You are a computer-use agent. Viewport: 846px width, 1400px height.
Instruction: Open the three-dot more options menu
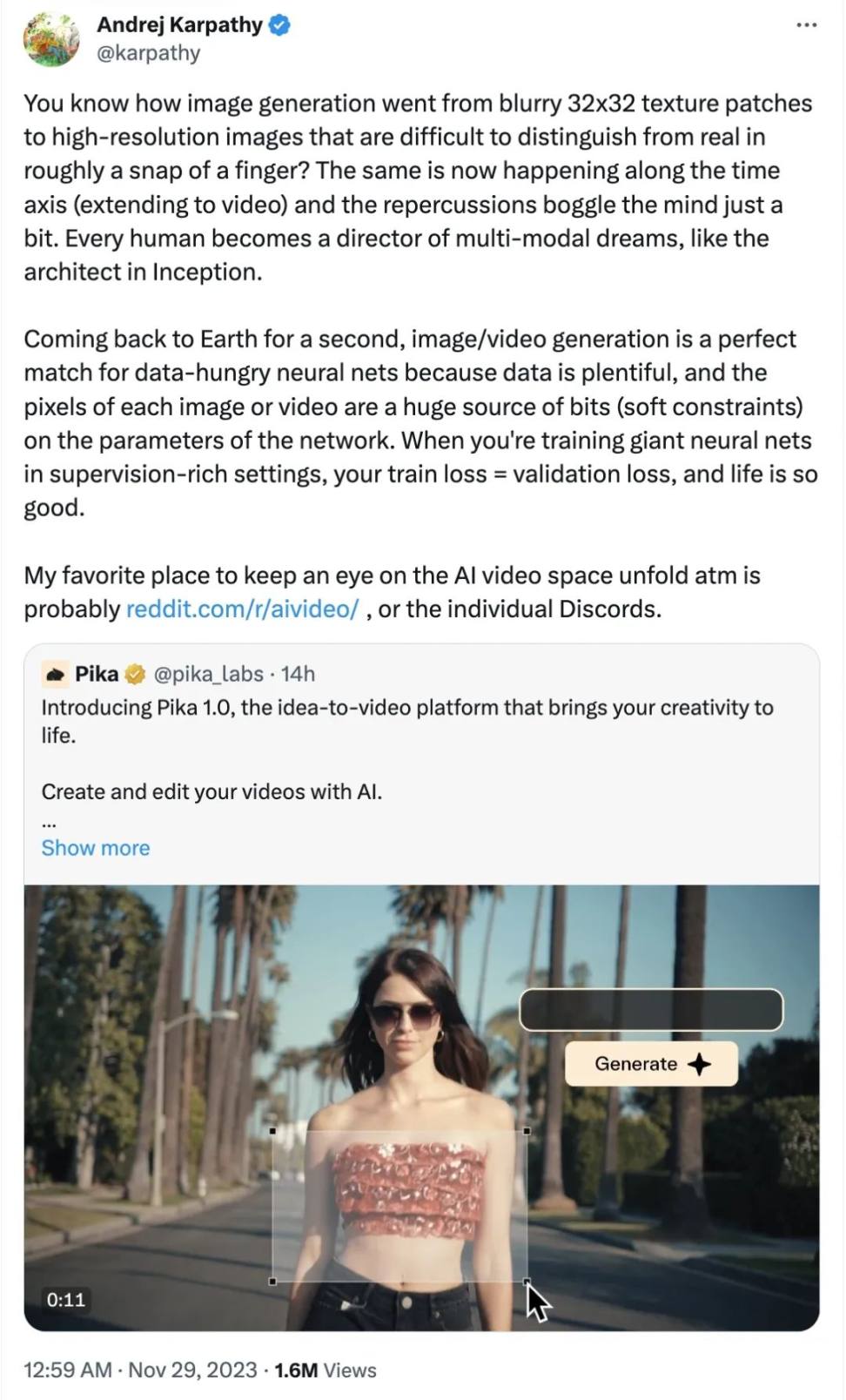coord(806,25)
